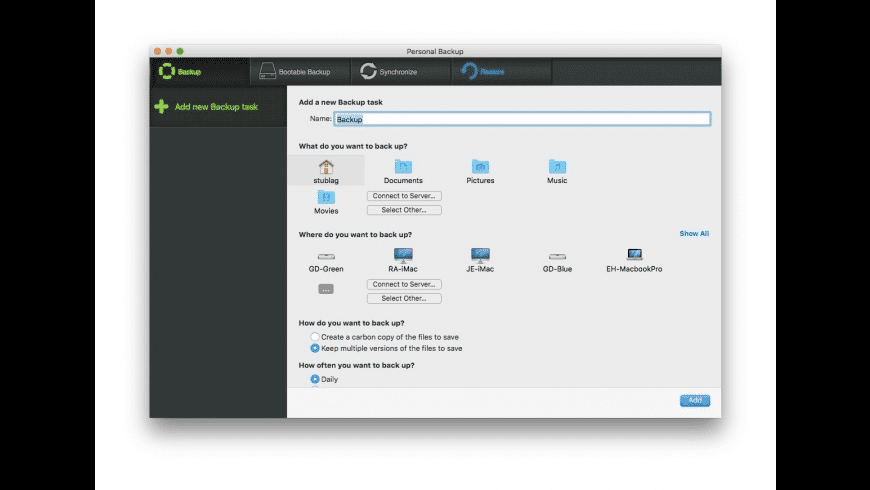870x490 pixels.
Task: Pick the Music folder icon
Action: tap(557, 167)
